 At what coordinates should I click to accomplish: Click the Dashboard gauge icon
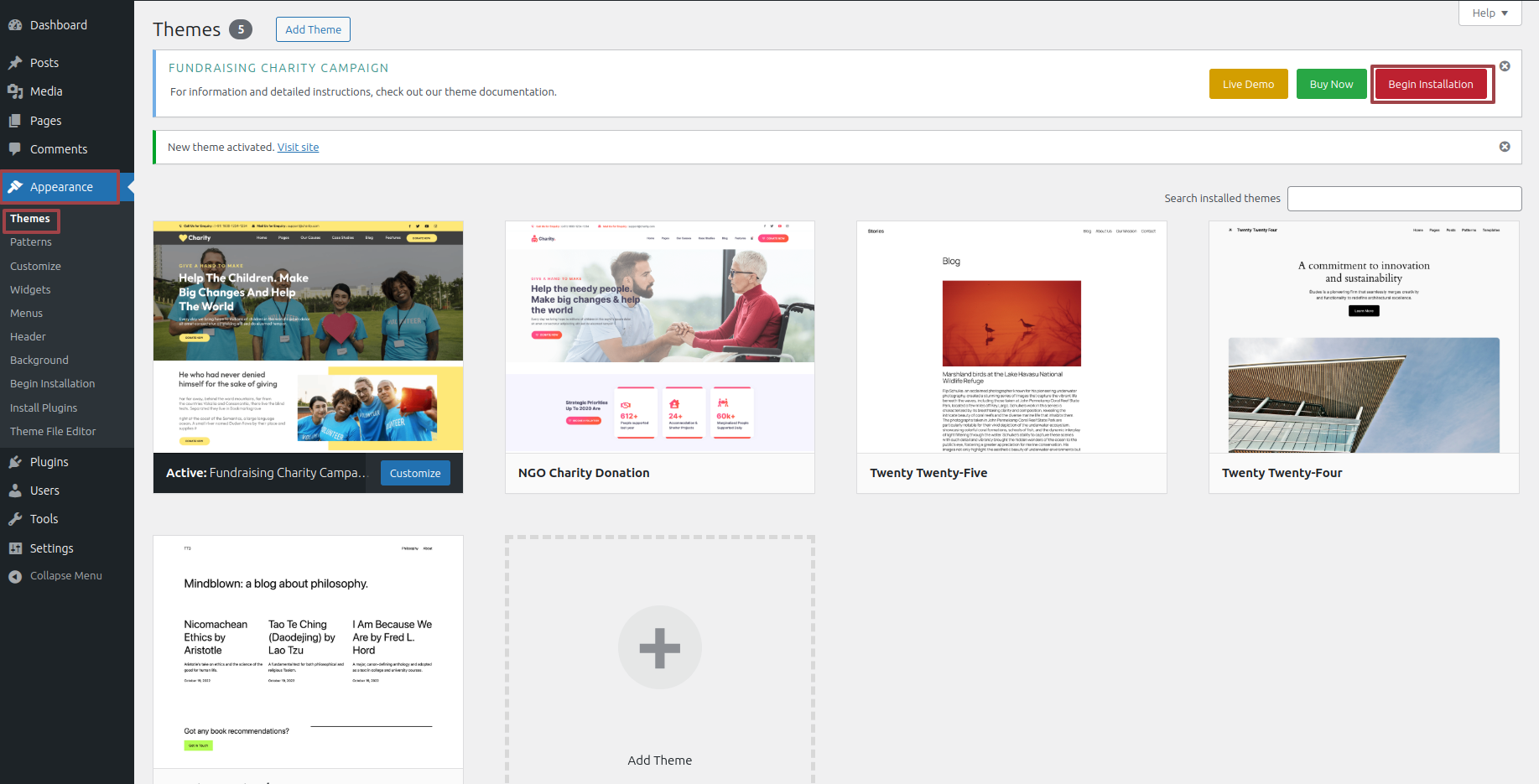pos(15,25)
